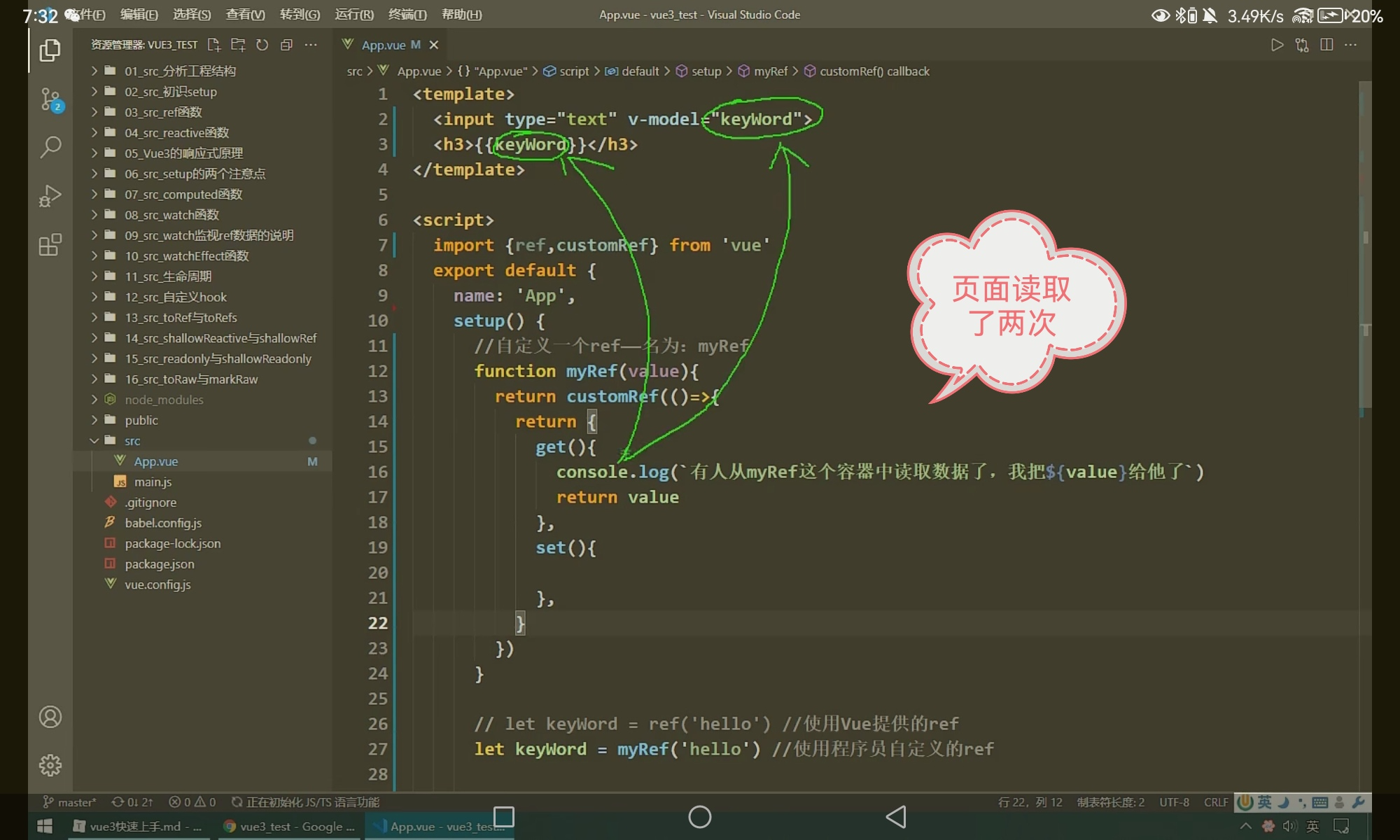This screenshot has height=840, width=1400.
Task: Open main.js file in explorer
Action: (x=153, y=482)
